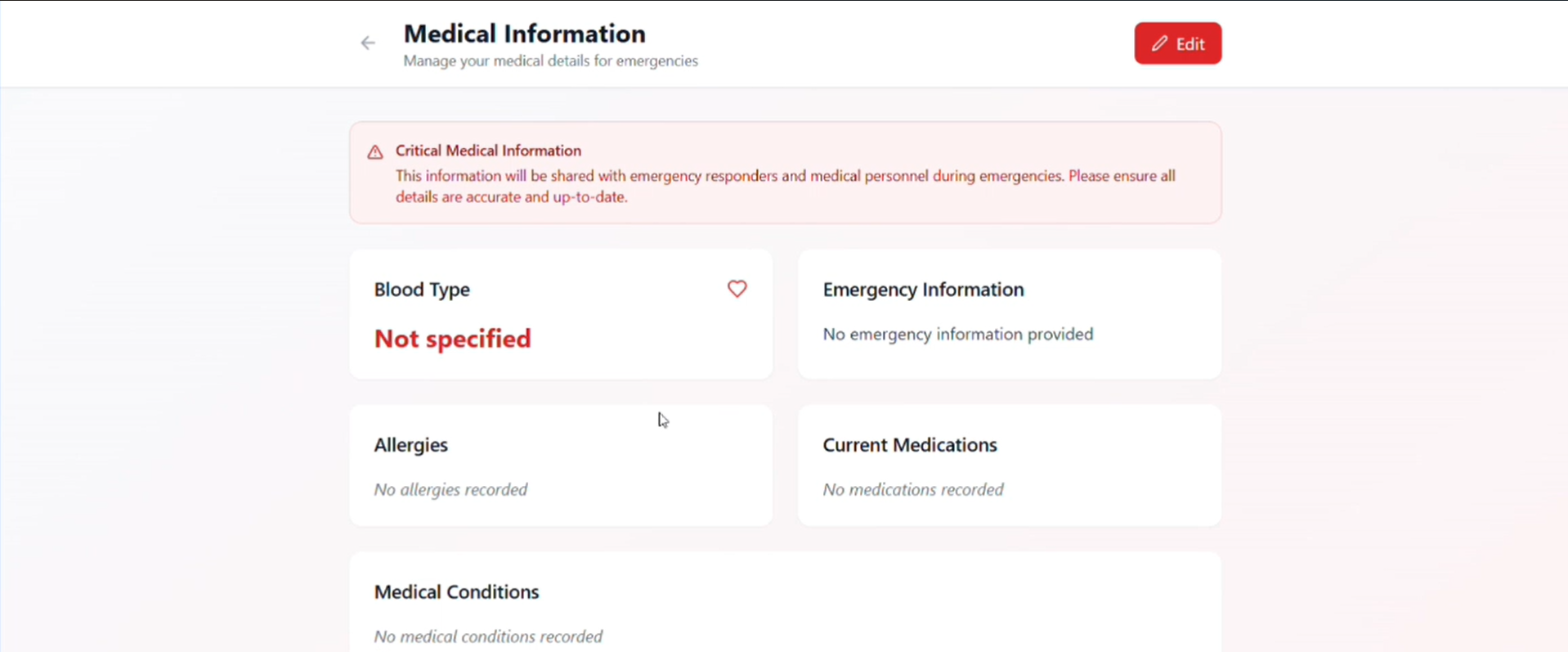The height and width of the screenshot is (652, 1568).
Task: Click 'No emergency information provided' text
Action: pos(957,335)
